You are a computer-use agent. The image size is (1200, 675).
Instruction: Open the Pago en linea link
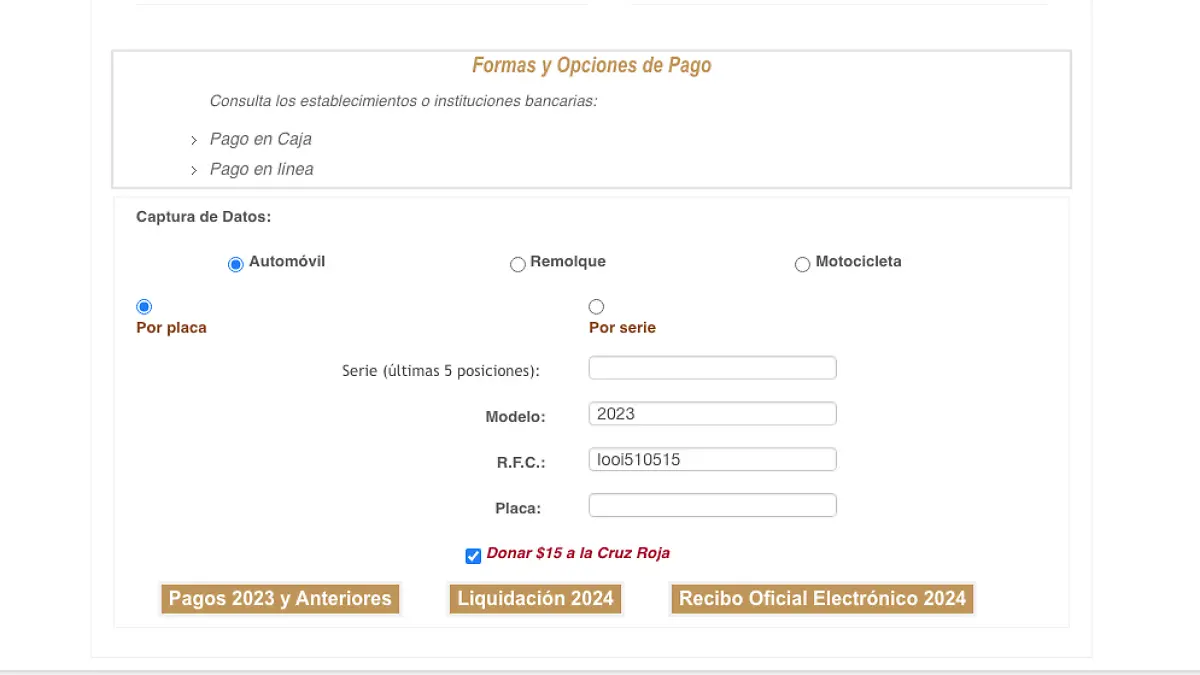(x=261, y=169)
